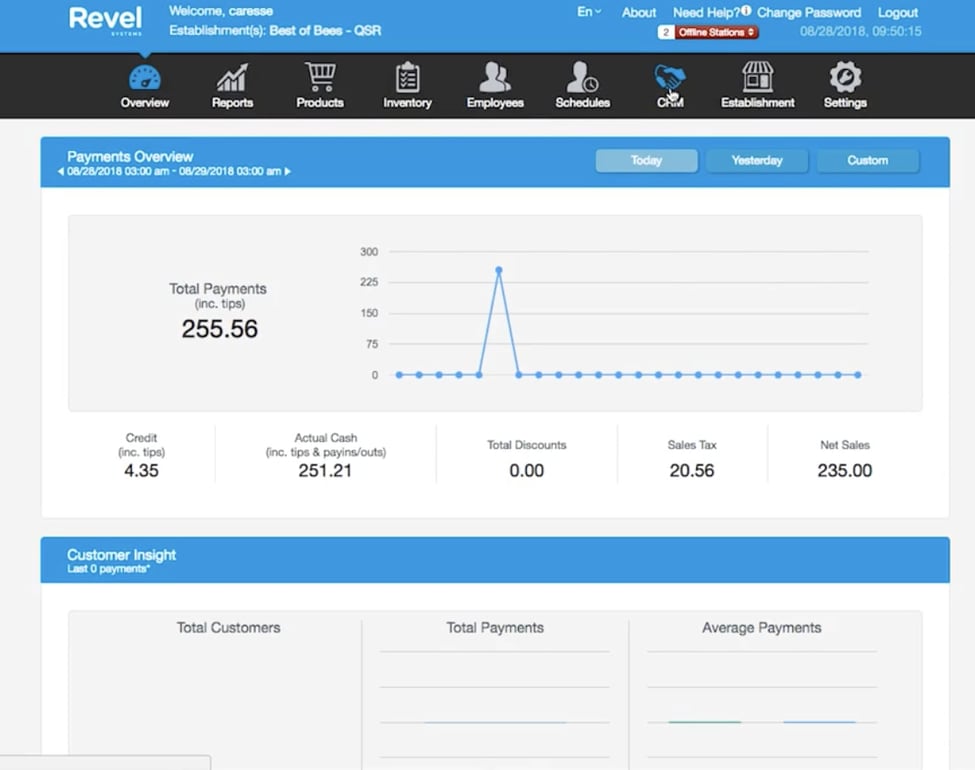The image size is (975, 770).
Task: Advance to next date range arrow
Action: coord(289,172)
